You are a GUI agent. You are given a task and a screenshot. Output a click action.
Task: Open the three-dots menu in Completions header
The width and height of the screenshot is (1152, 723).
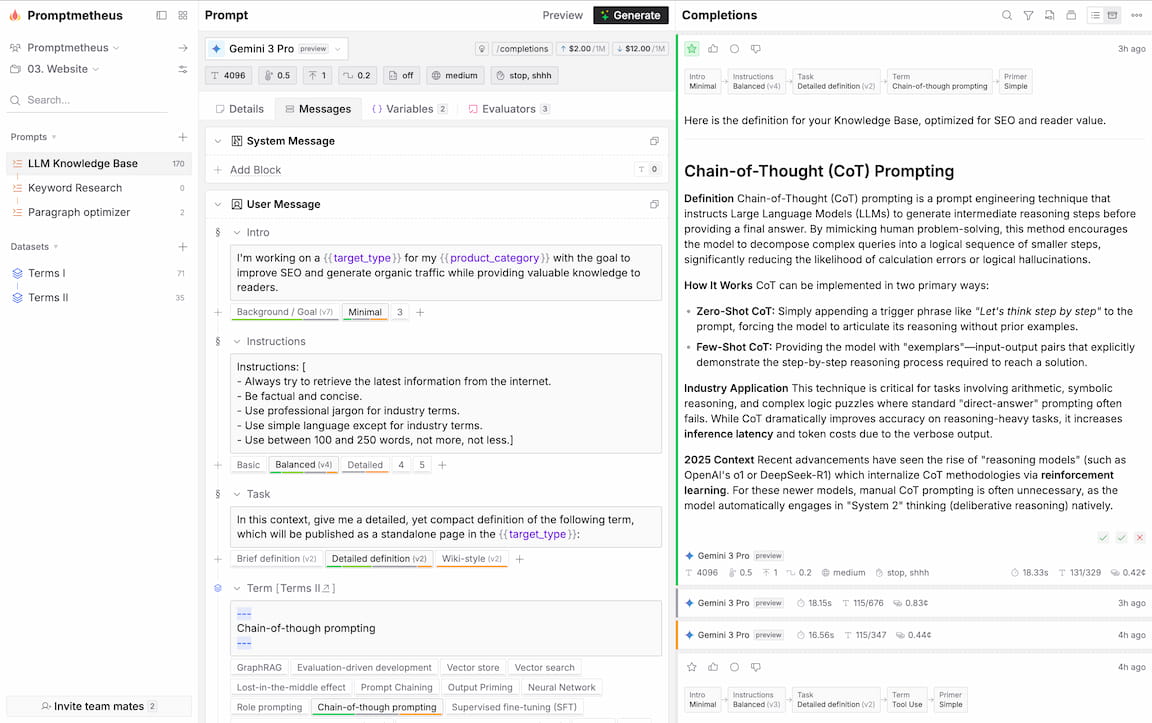tap(1136, 16)
